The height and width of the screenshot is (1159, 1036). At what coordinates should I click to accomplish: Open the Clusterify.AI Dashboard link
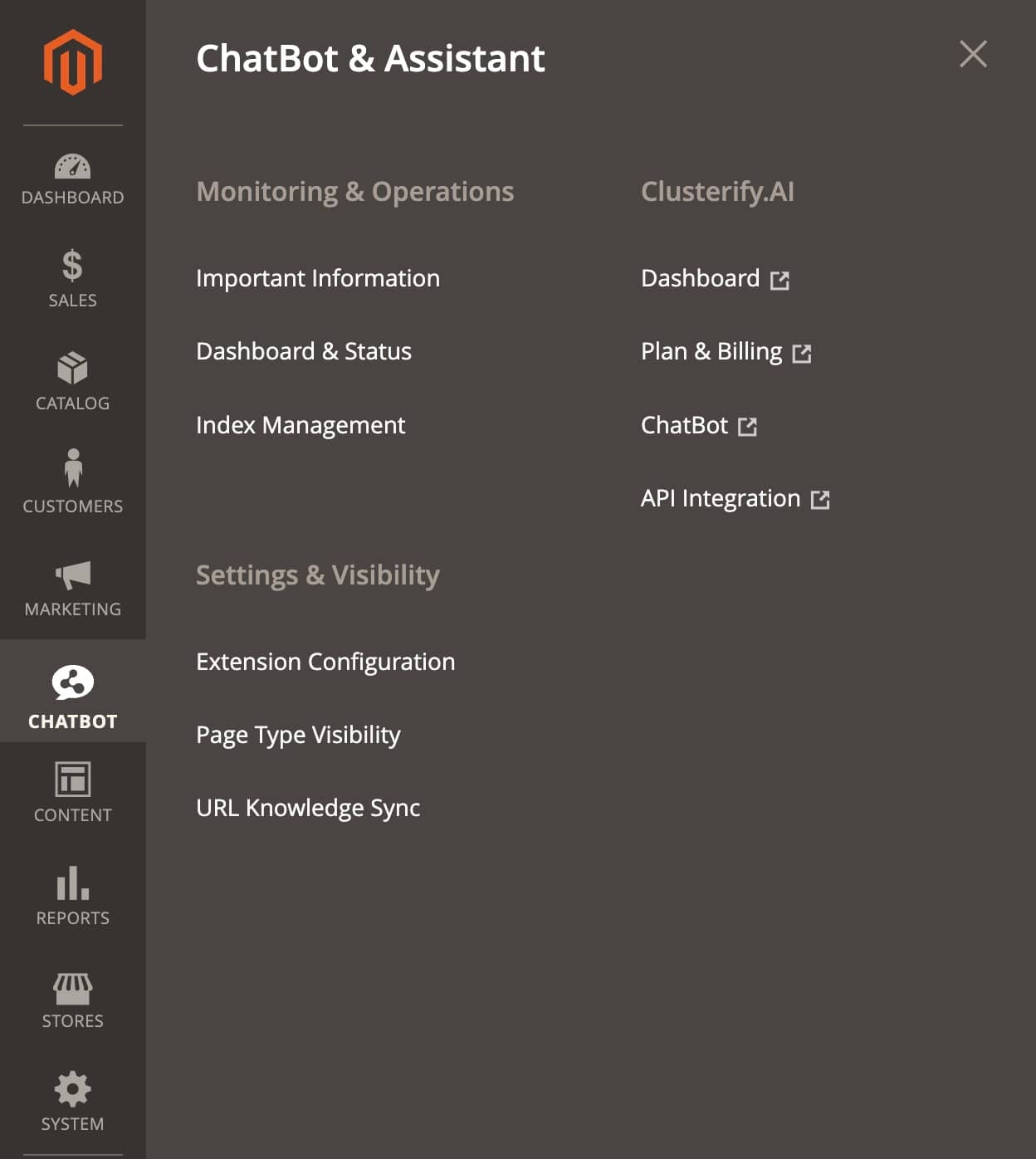pyautogui.click(x=701, y=278)
